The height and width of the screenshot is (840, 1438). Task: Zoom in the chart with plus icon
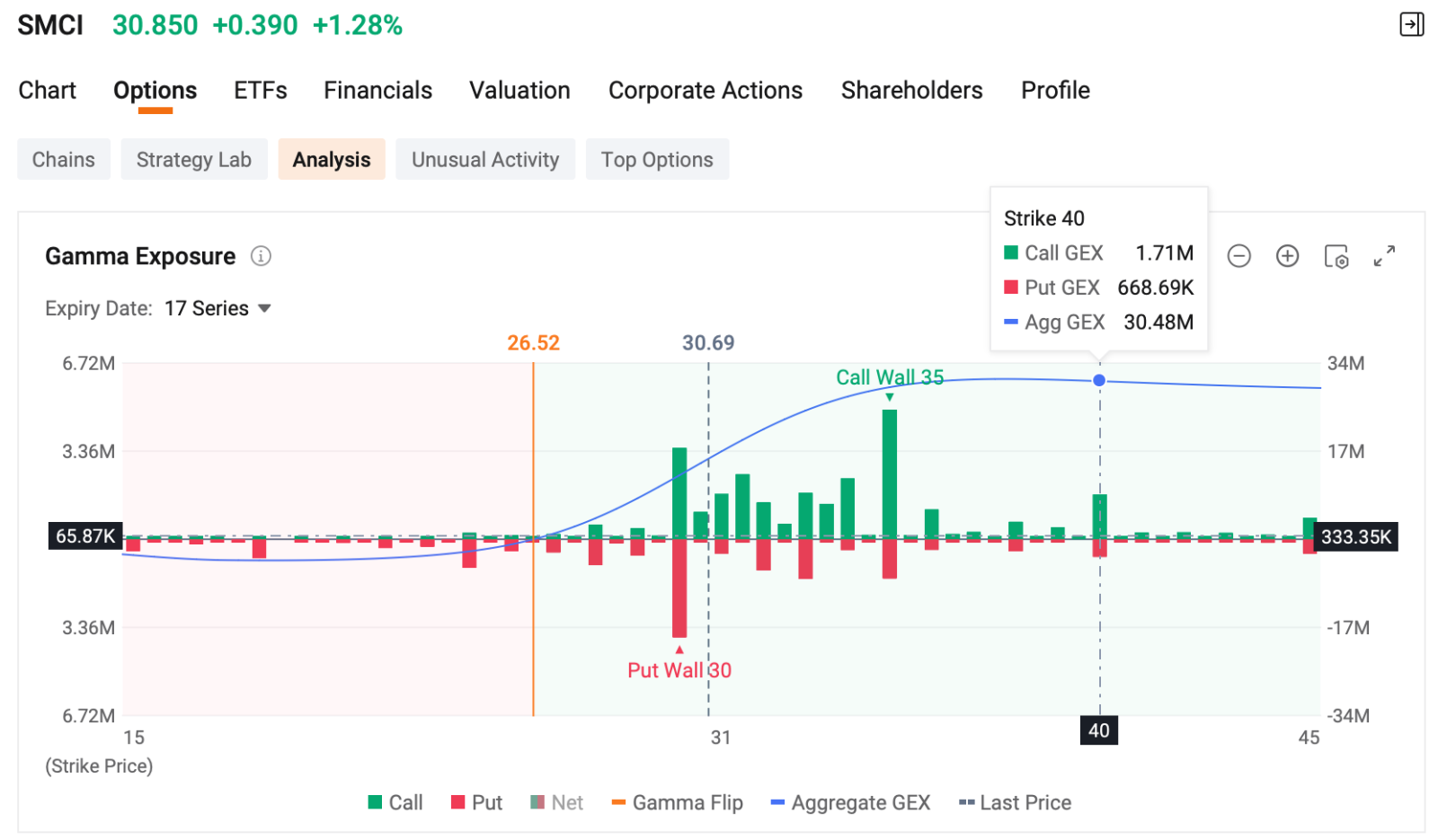(1287, 256)
